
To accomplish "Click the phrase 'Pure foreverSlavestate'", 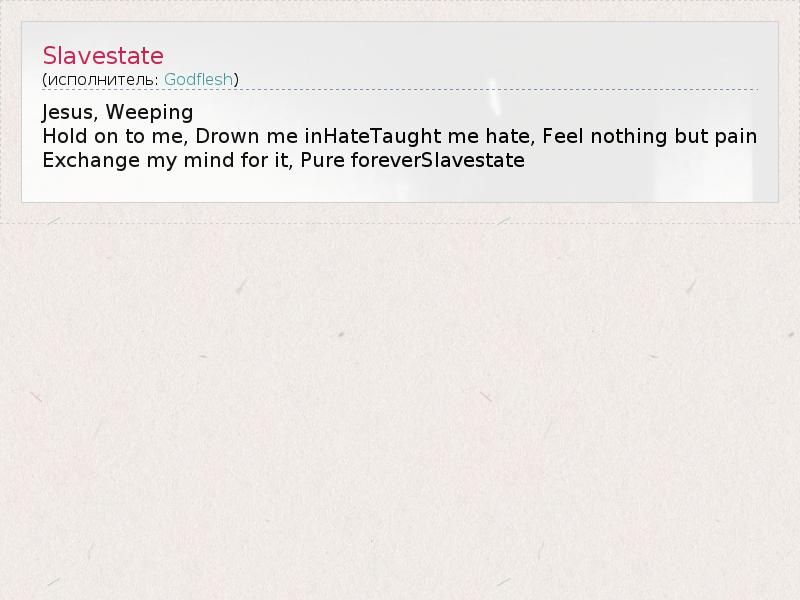I will 413,160.
